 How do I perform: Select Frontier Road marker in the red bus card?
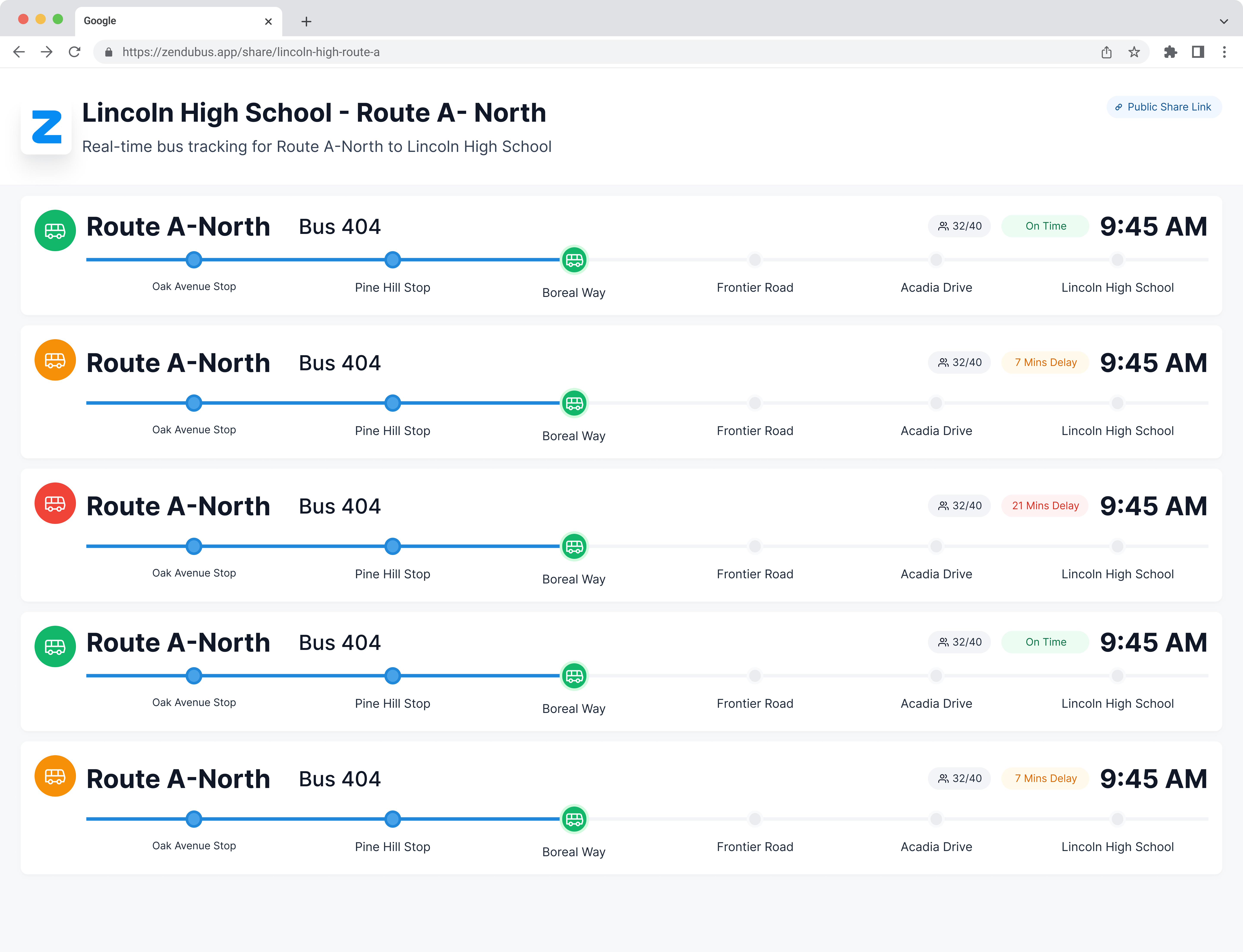point(755,546)
